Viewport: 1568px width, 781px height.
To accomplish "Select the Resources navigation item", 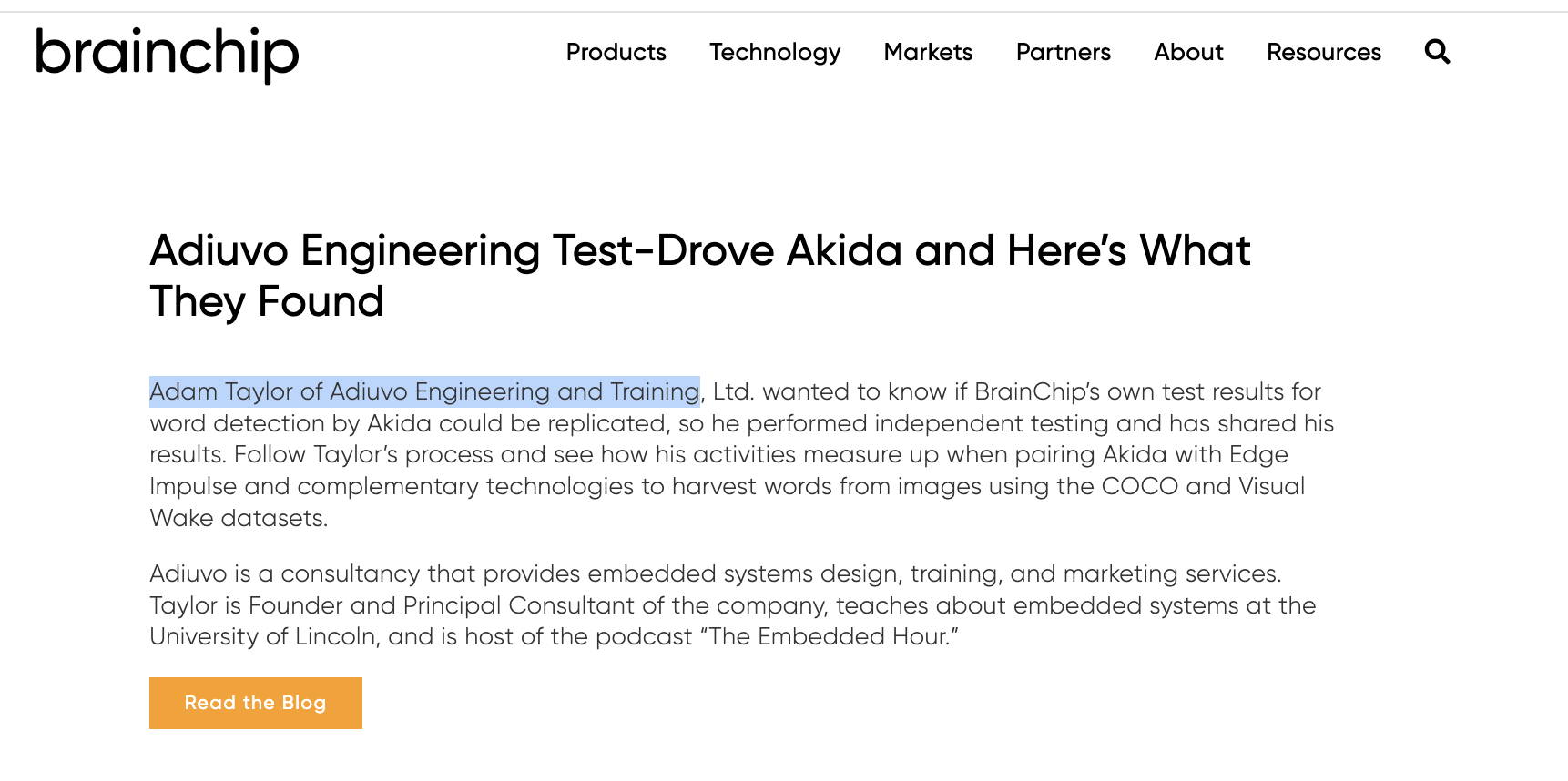I will click(1323, 52).
